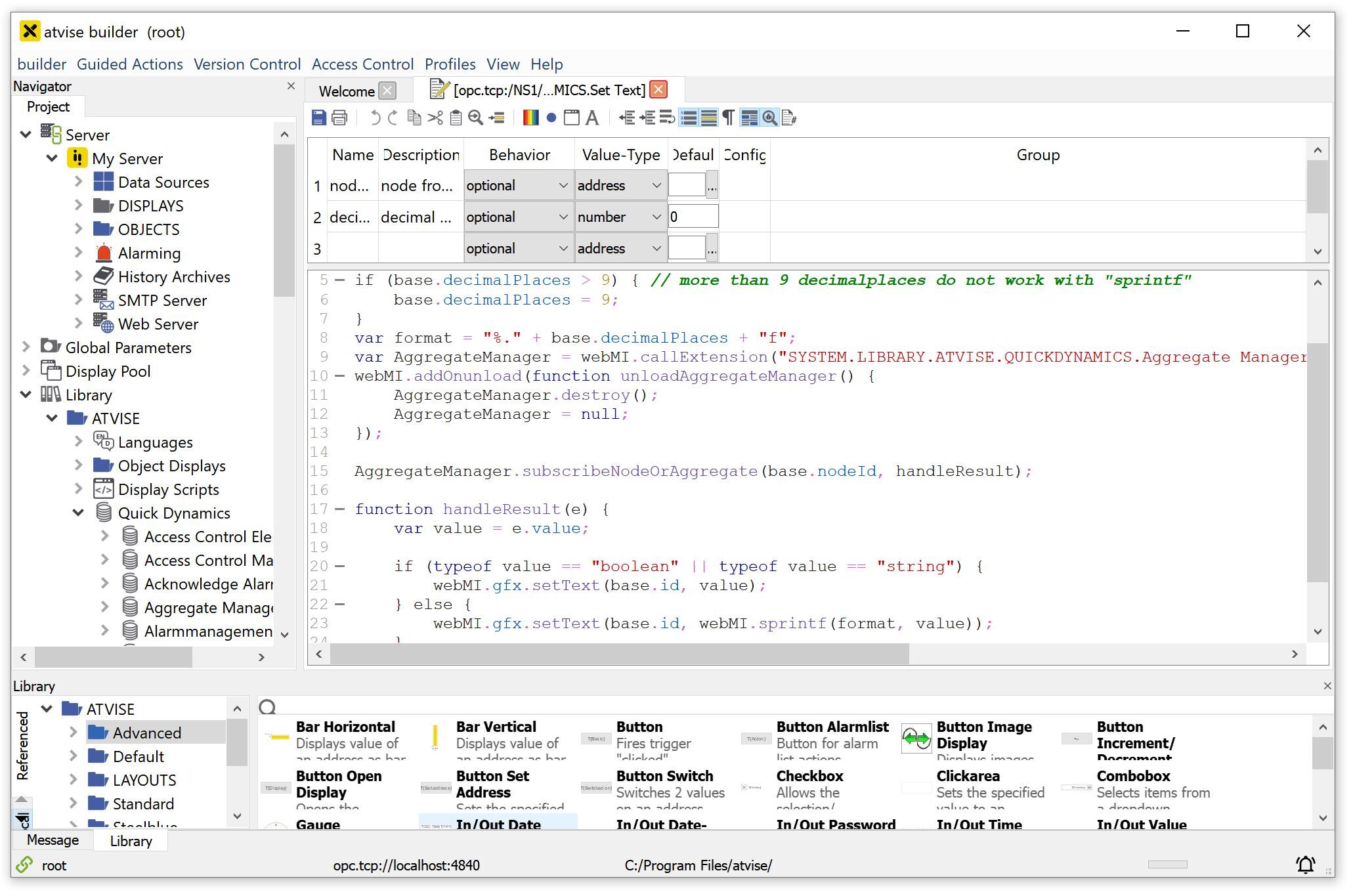Click the undo arrow icon
The image size is (1353, 896).
point(375,118)
